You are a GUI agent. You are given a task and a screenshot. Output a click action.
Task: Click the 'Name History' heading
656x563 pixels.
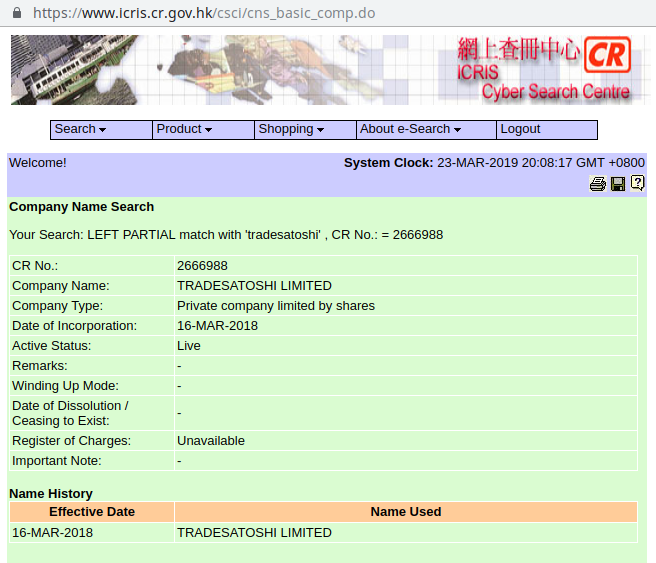tap(51, 494)
